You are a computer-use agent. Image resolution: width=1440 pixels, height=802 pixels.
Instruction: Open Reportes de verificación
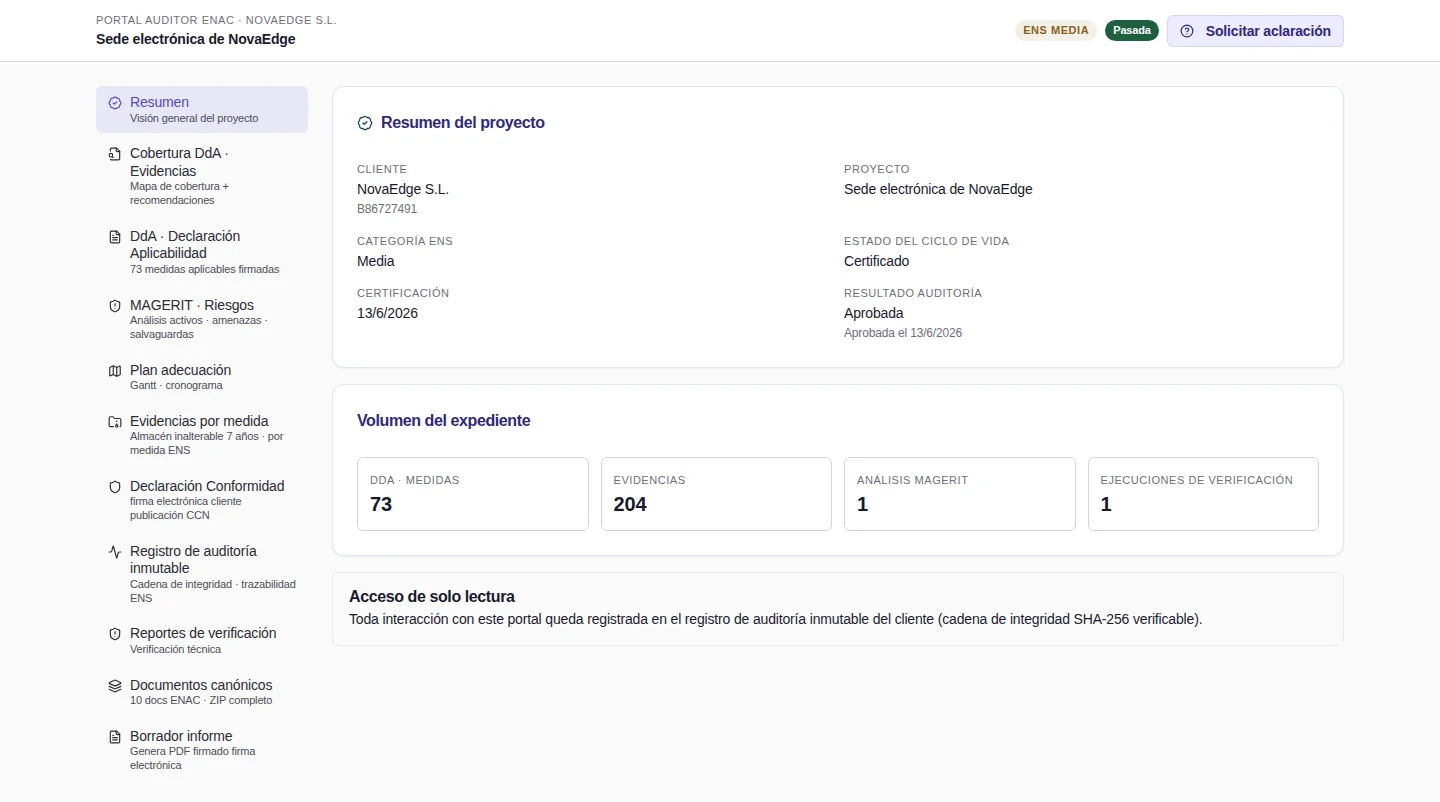pyautogui.click(x=202, y=641)
